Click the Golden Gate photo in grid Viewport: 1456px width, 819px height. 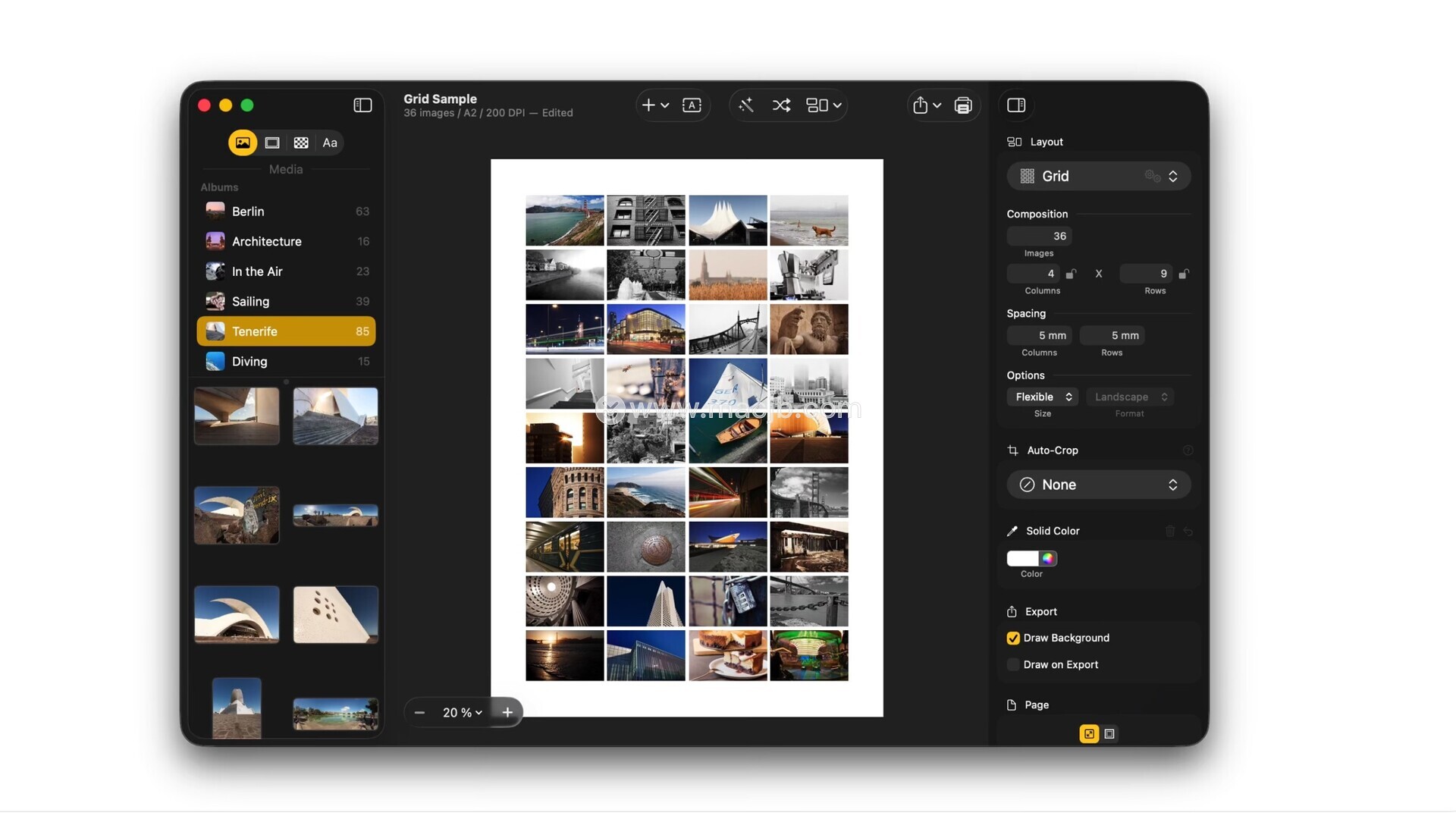pos(564,220)
